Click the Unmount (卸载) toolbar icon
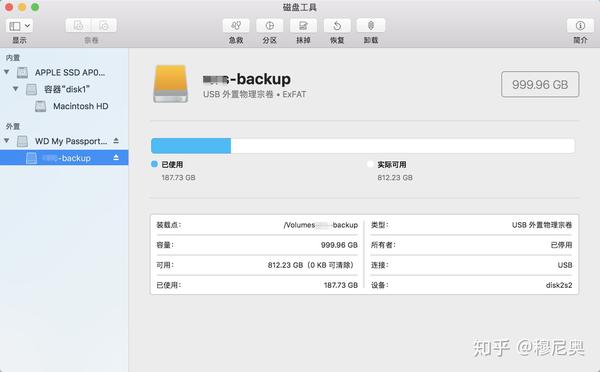Screen dimensions: 600x372 click(371, 26)
